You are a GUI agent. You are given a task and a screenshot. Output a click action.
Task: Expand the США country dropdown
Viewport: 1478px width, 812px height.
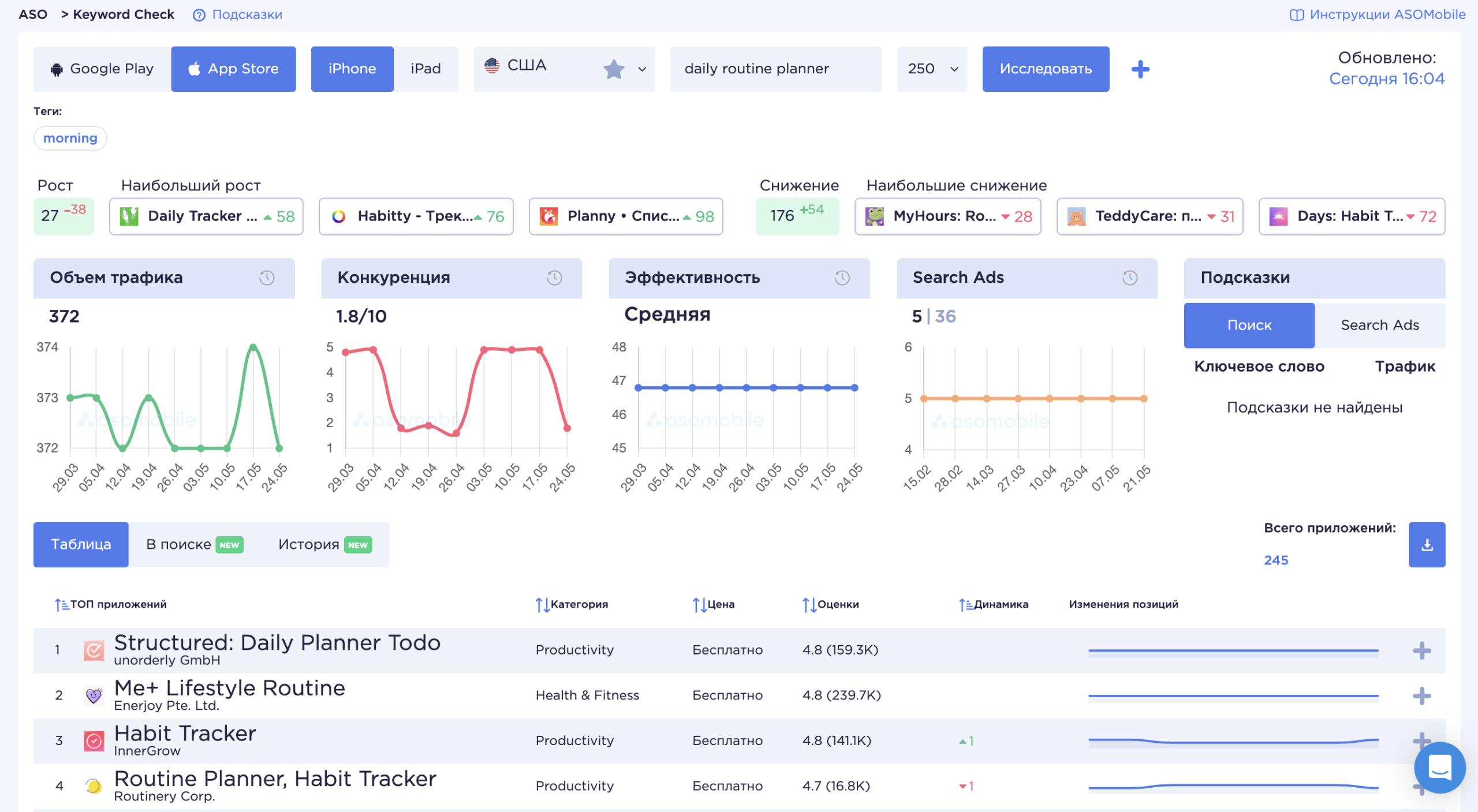[x=642, y=69]
